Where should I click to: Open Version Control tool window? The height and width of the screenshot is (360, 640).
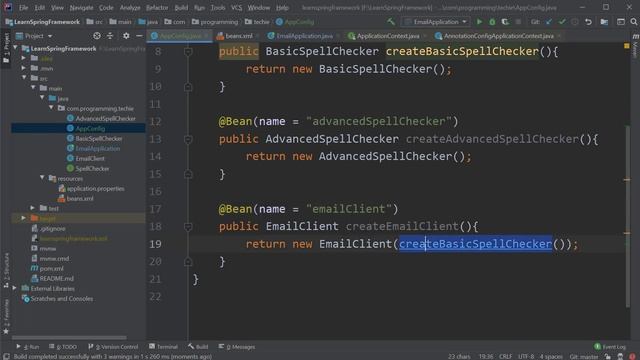tap(113, 347)
